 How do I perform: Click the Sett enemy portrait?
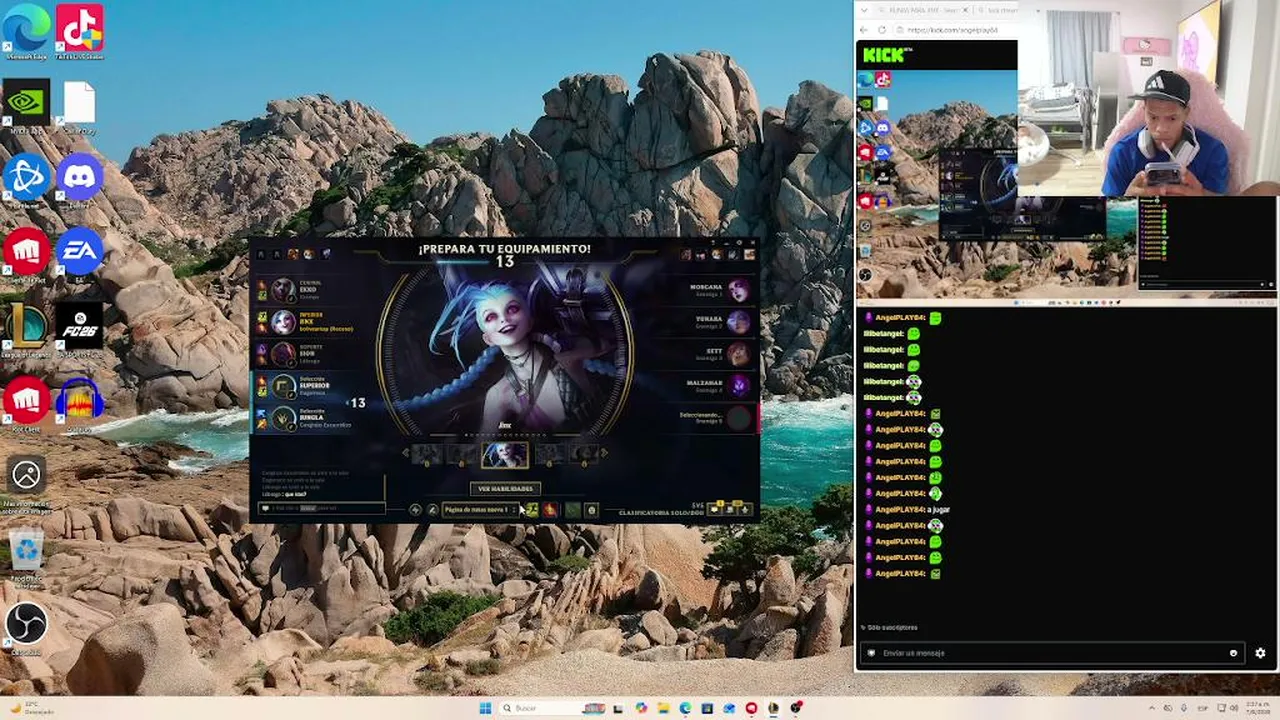(x=739, y=353)
